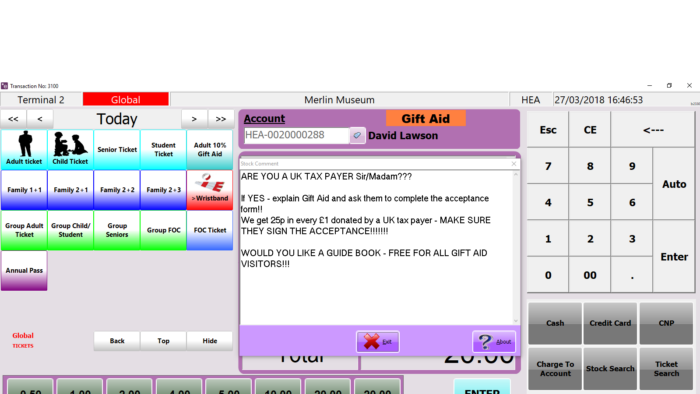The image size is (700, 394).
Task: Select CNP payment button
Action: click(666, 323)
